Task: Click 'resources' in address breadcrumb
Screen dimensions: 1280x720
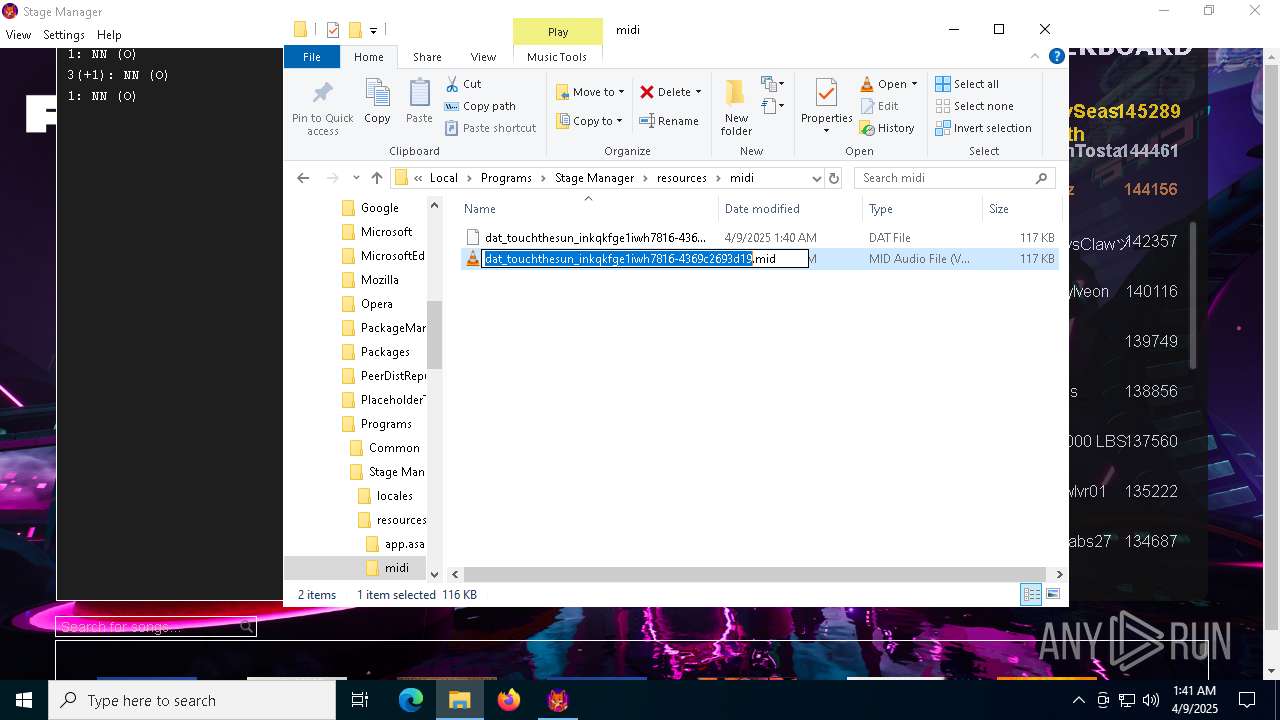Action: point(682,178)
